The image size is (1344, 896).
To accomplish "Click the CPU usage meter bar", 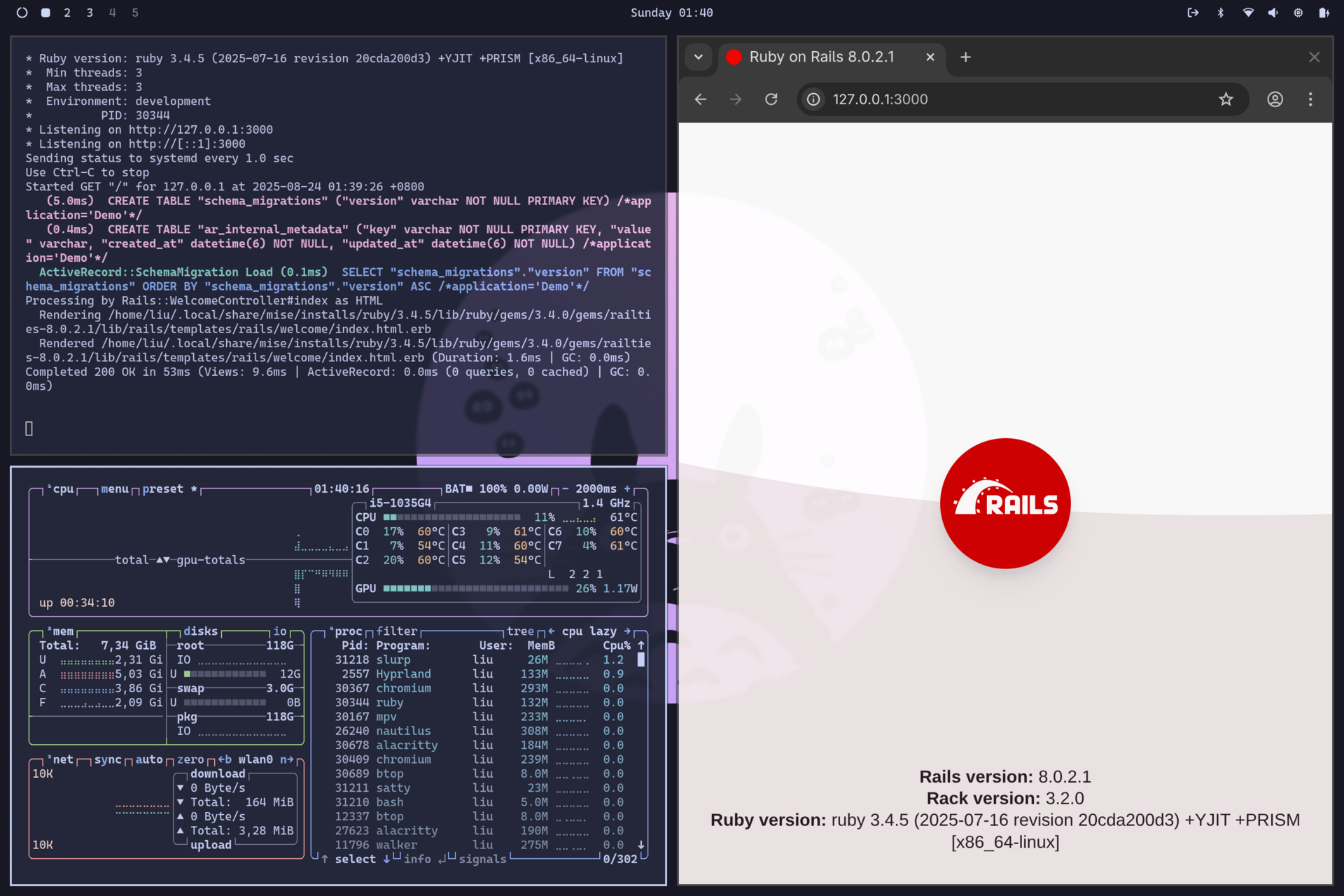I will click(452, 517).
